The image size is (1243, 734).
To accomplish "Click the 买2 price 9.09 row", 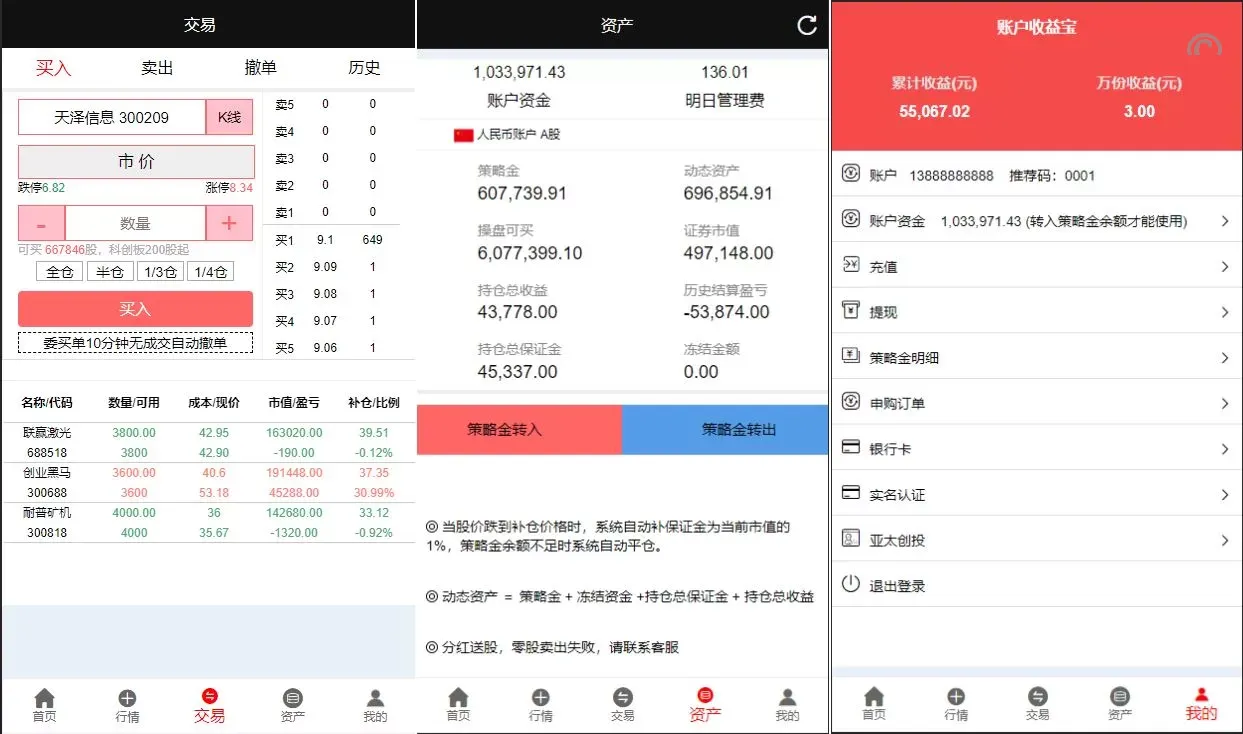I will coord(331,267).
